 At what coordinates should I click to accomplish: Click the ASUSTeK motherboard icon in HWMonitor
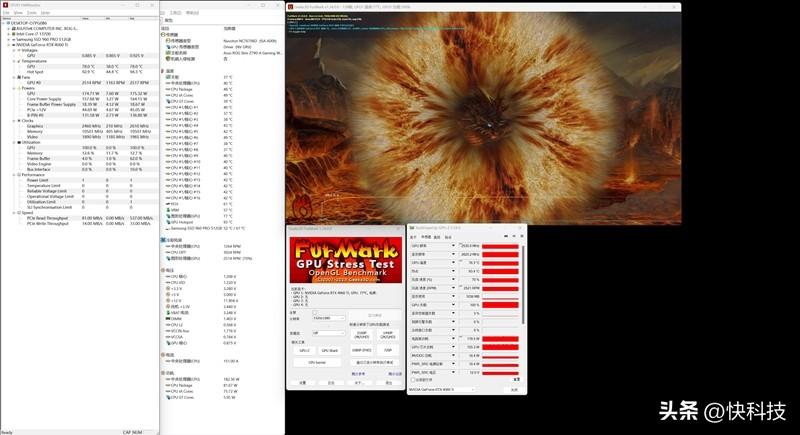(x=14, y=29)
